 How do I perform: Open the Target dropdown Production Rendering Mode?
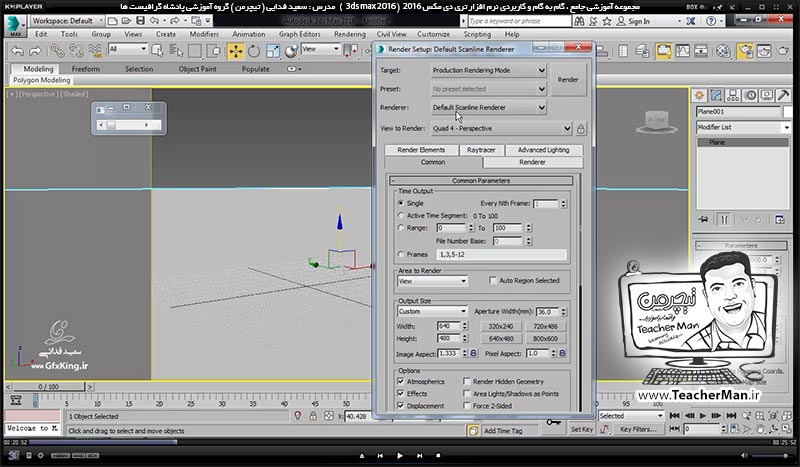(489, 70)
